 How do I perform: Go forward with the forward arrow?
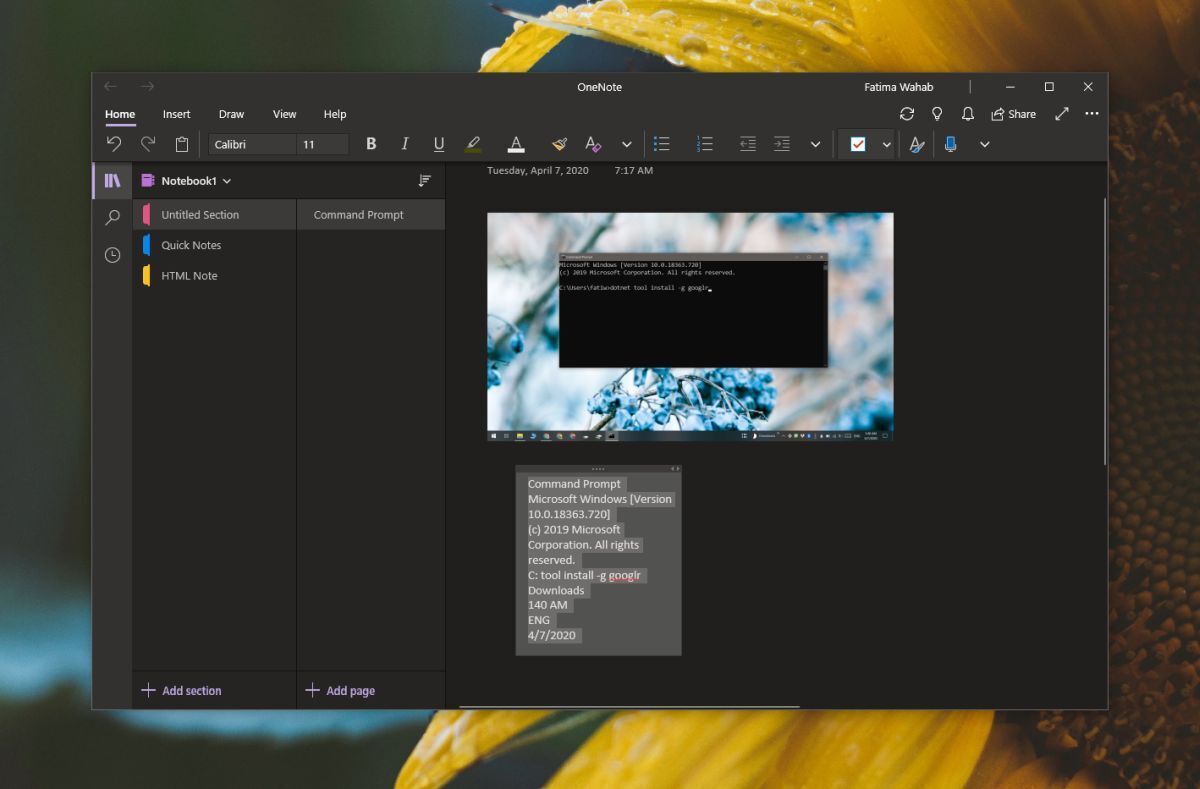click(x=147, y=87)
